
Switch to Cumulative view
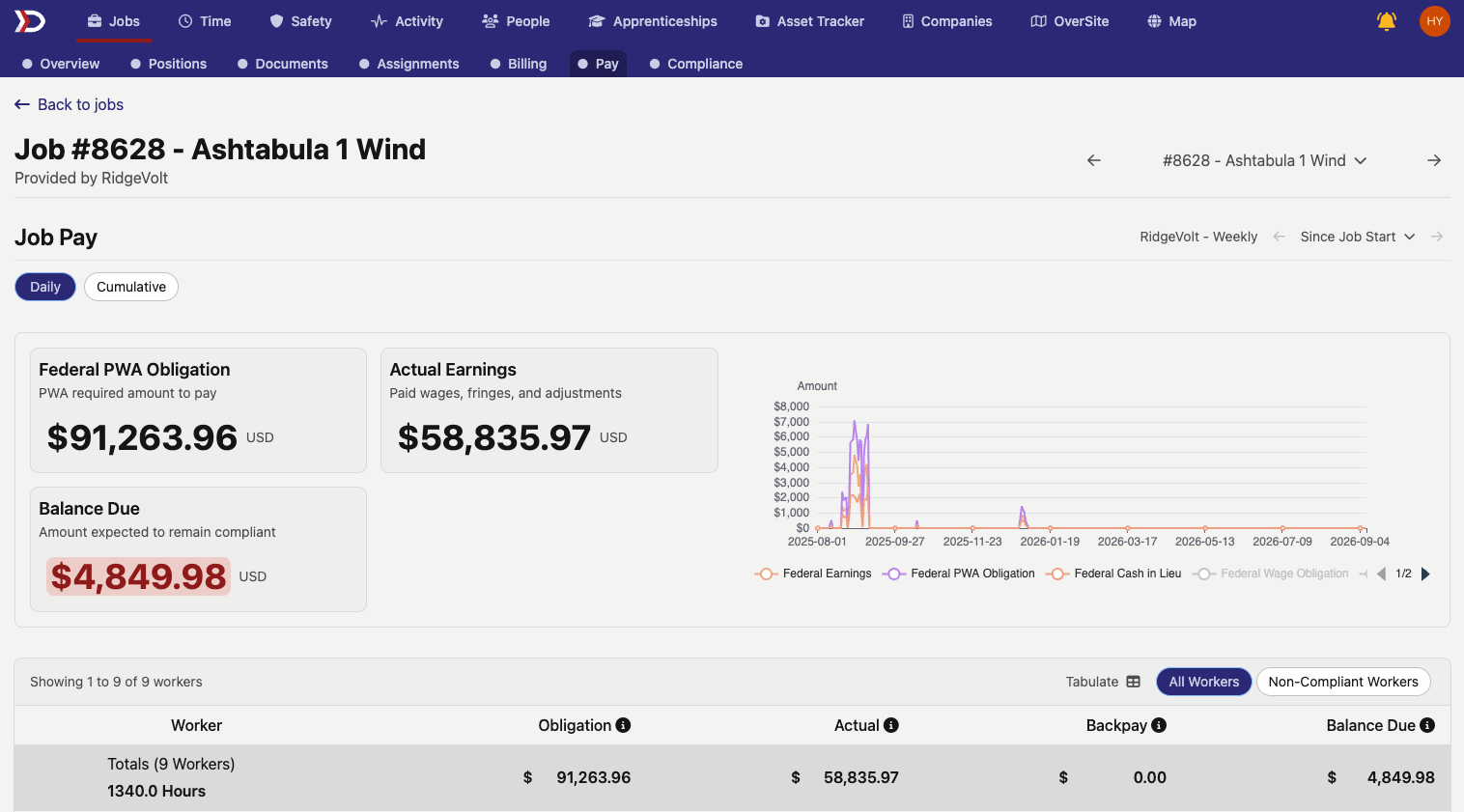131,287
